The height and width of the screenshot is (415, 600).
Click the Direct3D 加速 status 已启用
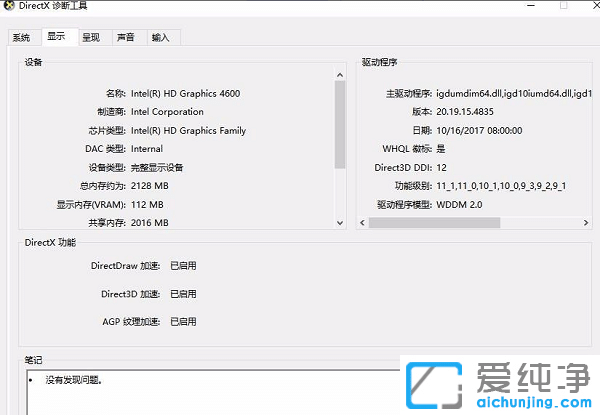(183, 294)
